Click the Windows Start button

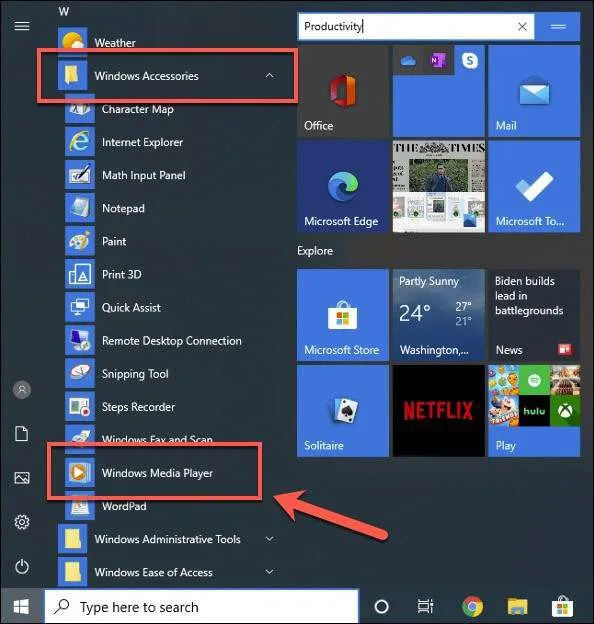click(21, 606)
